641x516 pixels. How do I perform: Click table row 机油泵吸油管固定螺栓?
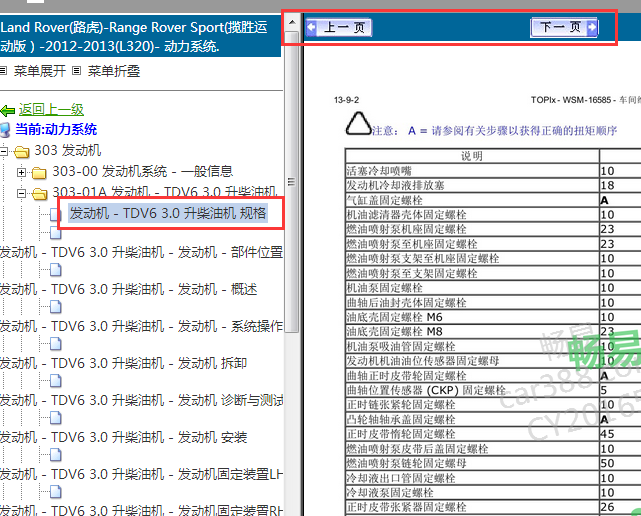pyautogui.click(x=472, y=346)
